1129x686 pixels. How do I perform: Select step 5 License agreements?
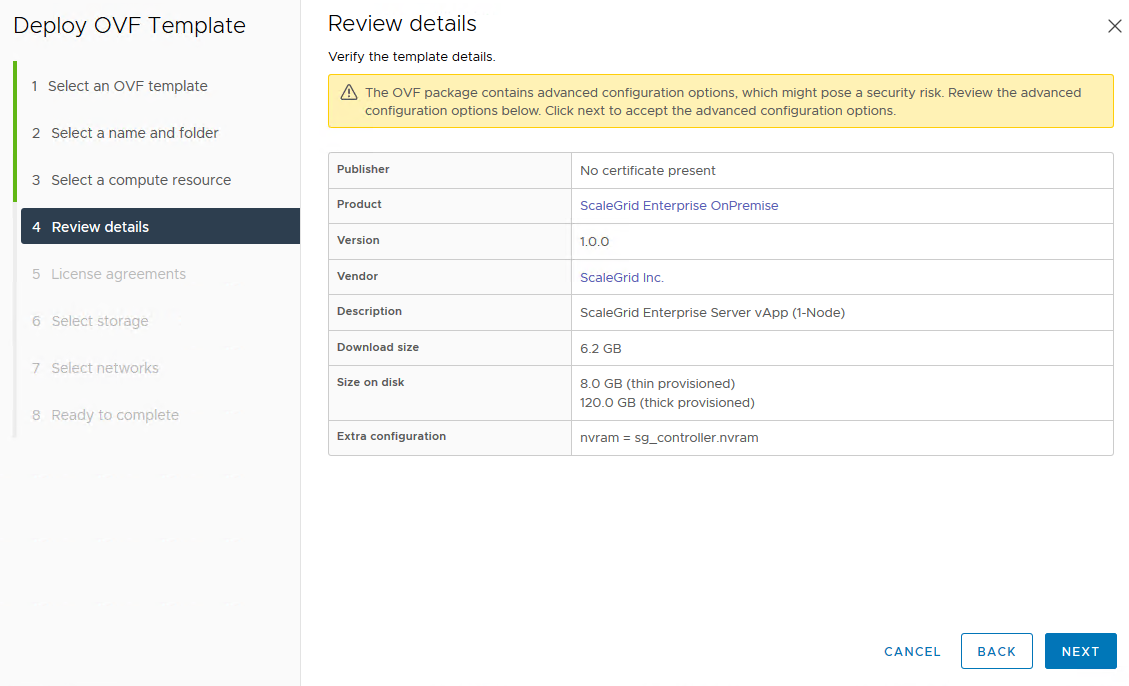click(109, 274)
